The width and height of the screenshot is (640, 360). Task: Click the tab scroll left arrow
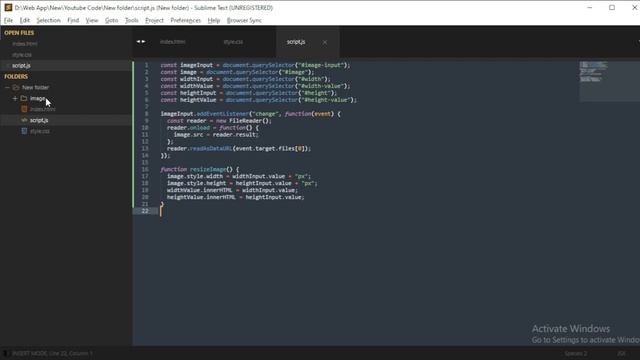click(x=138, y=42)
